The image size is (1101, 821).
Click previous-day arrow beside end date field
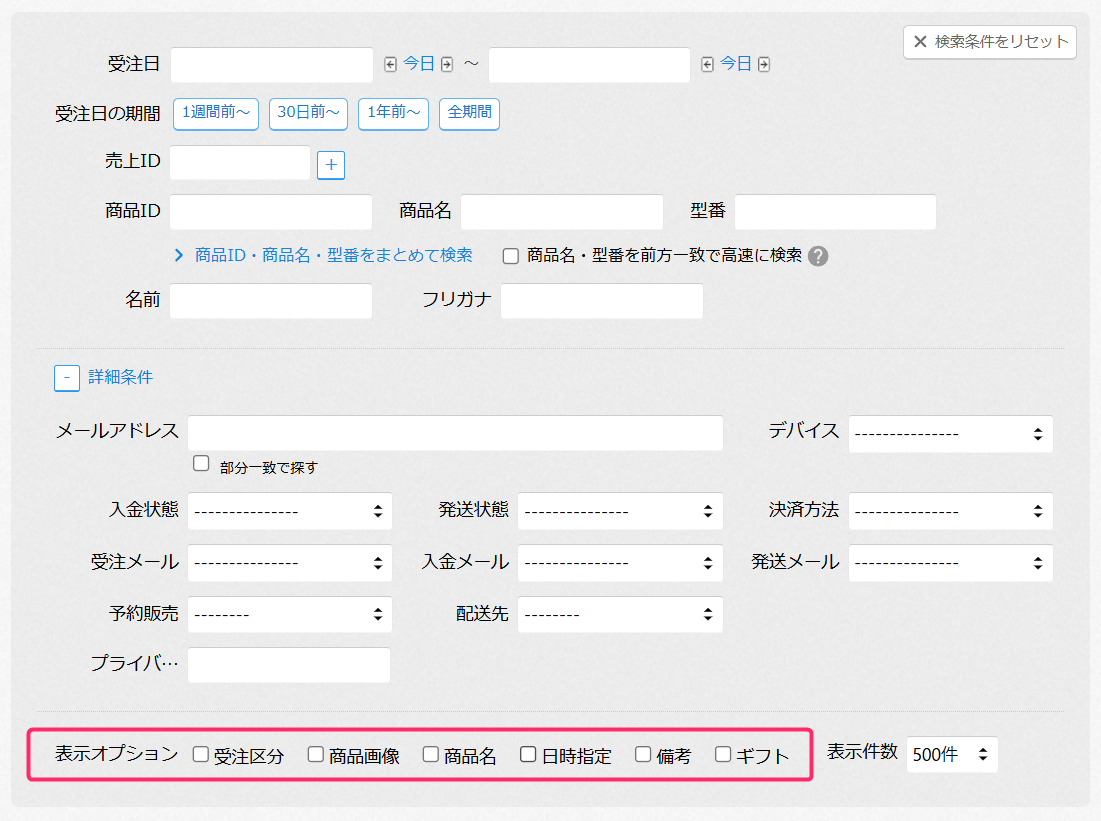click(x=708, y=65)
